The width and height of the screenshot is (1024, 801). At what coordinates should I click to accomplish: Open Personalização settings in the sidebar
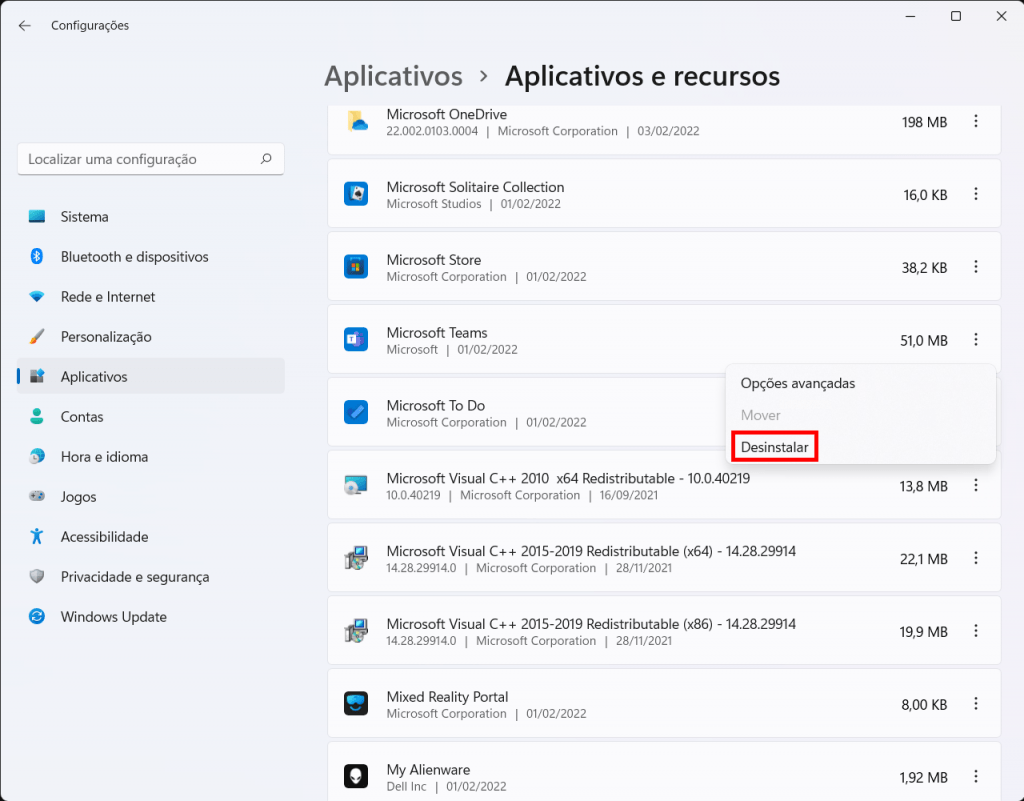click(x=106, y=337)
